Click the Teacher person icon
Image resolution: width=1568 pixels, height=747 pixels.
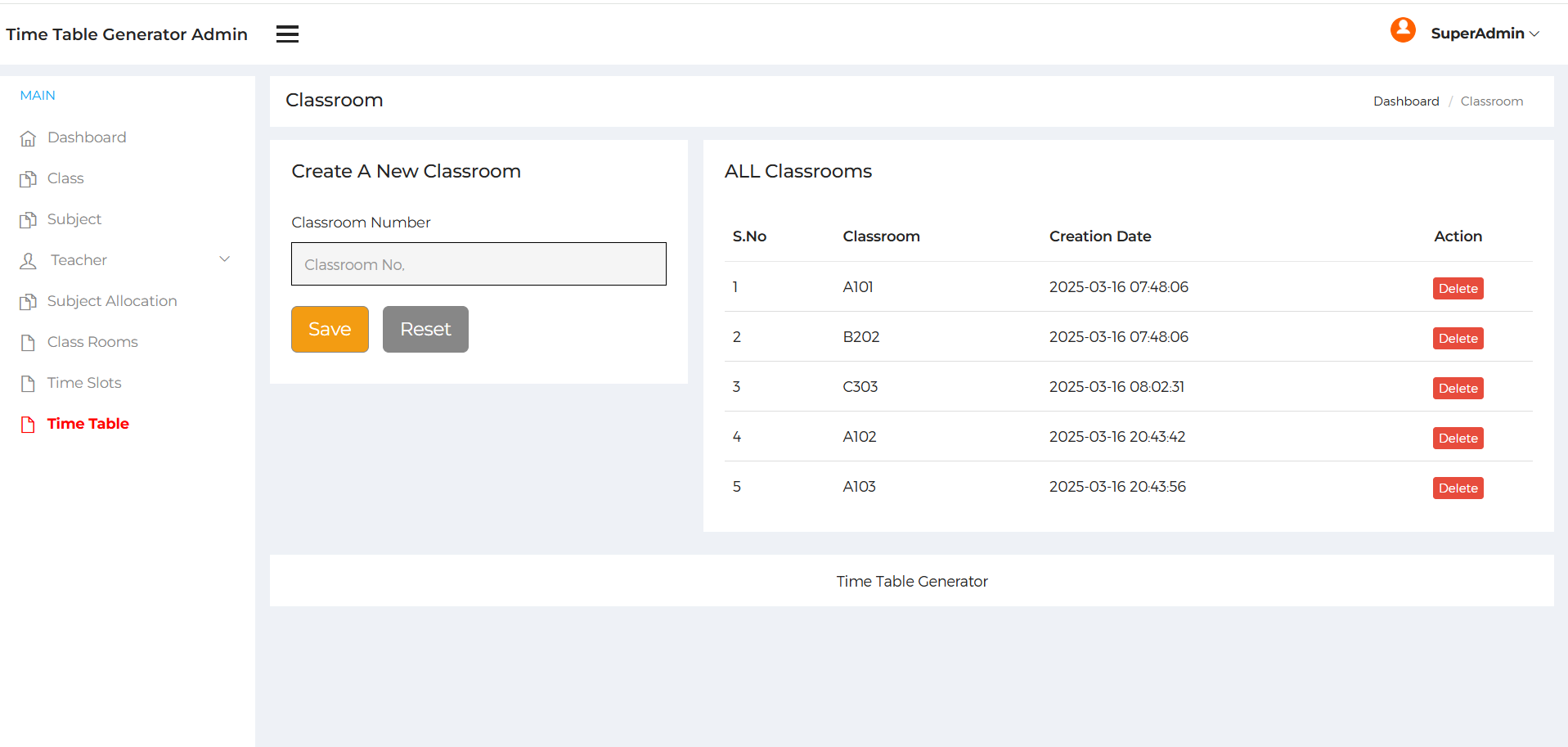[28, 261]
